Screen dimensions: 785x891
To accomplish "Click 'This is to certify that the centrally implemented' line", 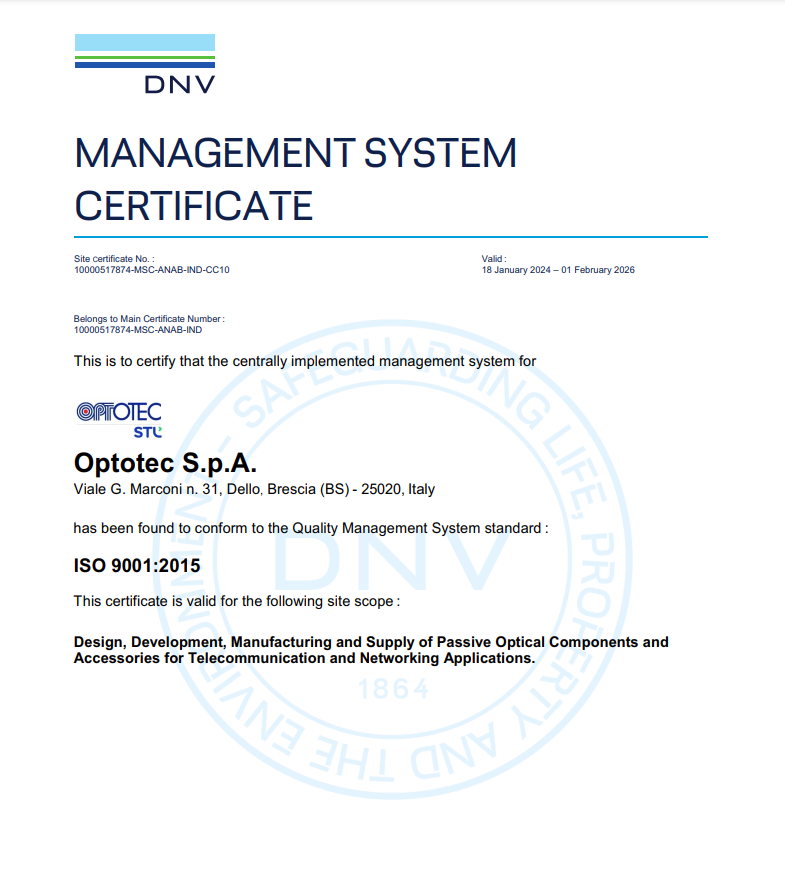I will 305,361.
